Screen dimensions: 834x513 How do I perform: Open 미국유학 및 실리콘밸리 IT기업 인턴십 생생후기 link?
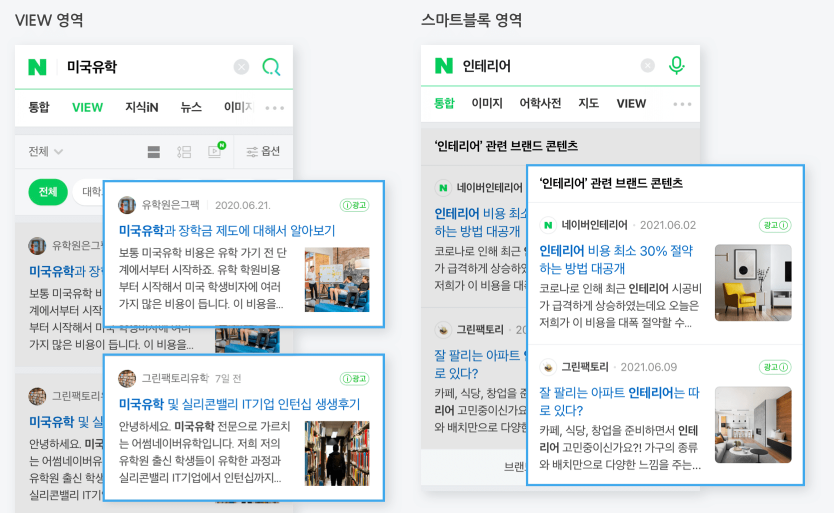click(239, 404)
